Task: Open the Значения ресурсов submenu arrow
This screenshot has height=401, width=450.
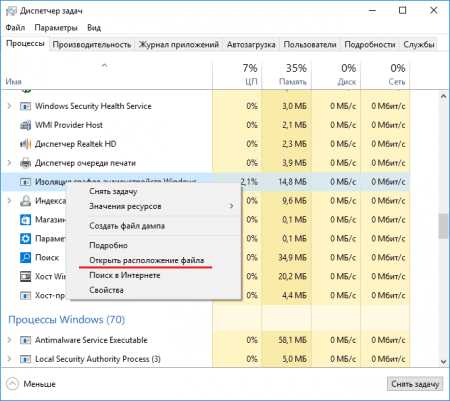Action: tap(231, 206)
